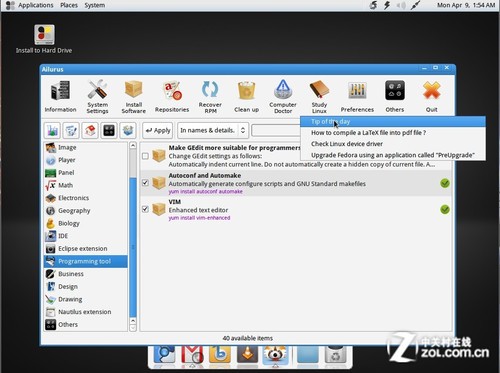Uncheck the Autoconf and Automake checkbox

(145, 183)
